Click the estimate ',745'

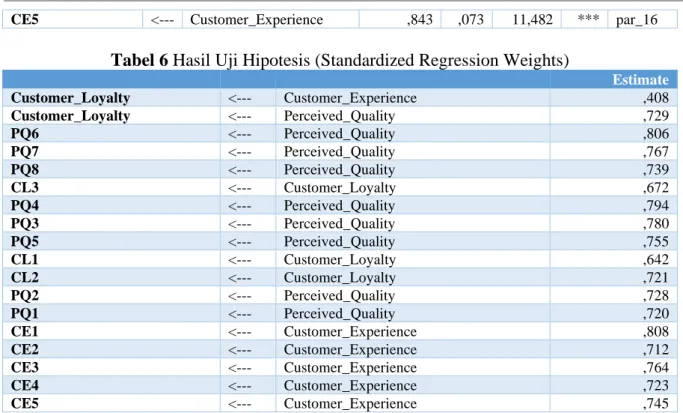pos(656,403)
